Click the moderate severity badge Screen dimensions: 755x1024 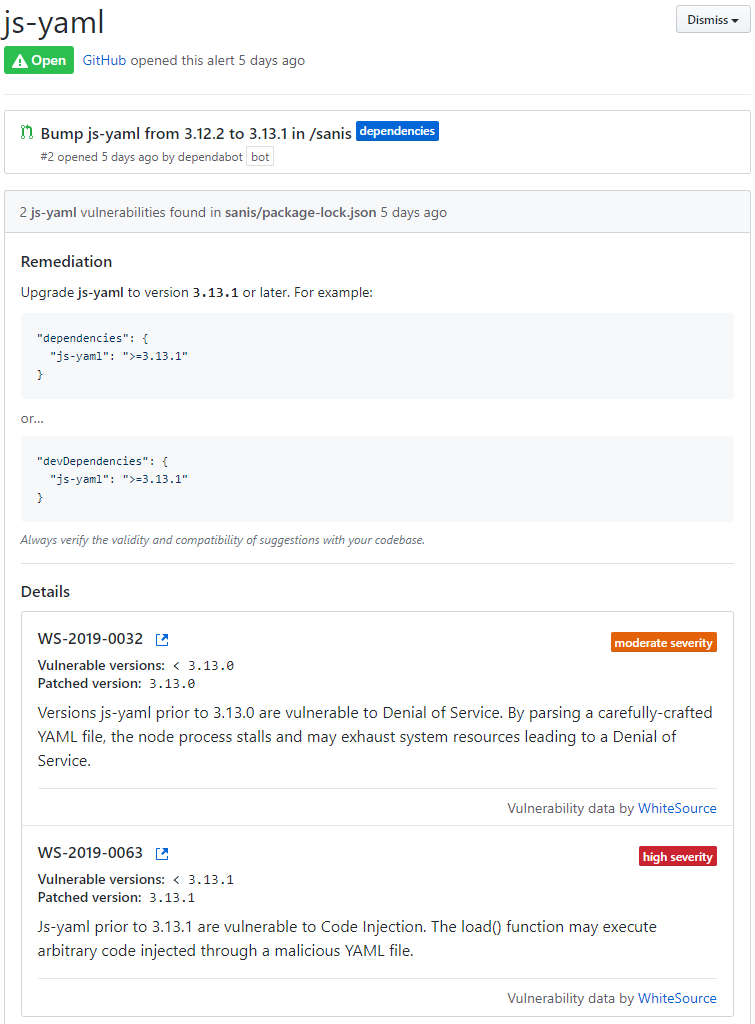click(663, 642)
